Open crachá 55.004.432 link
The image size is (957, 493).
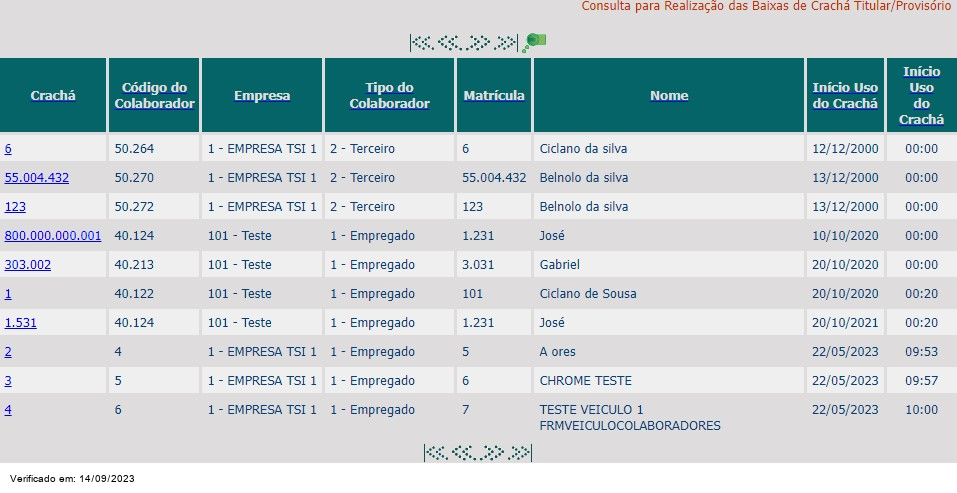click(37, 178)
